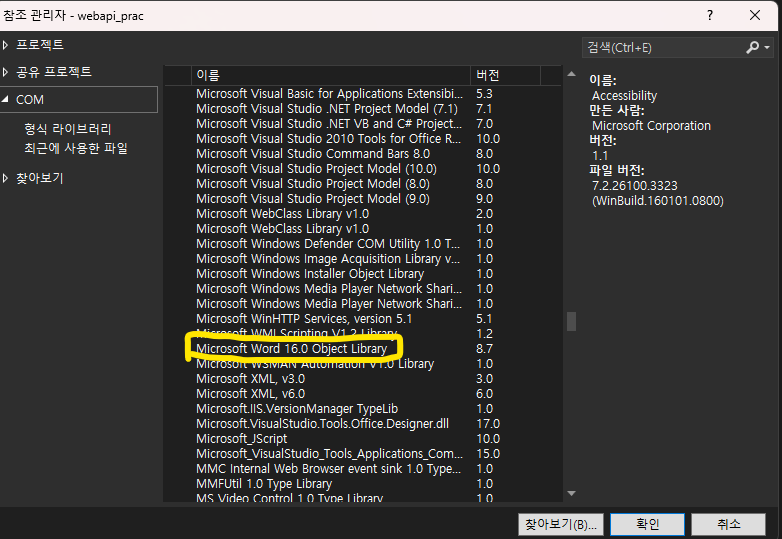Image resolution: width=782 pixels, height=539 pixels.
Task: Select 최근에 사용한 파일 under COM
Action: coord(76,148)
